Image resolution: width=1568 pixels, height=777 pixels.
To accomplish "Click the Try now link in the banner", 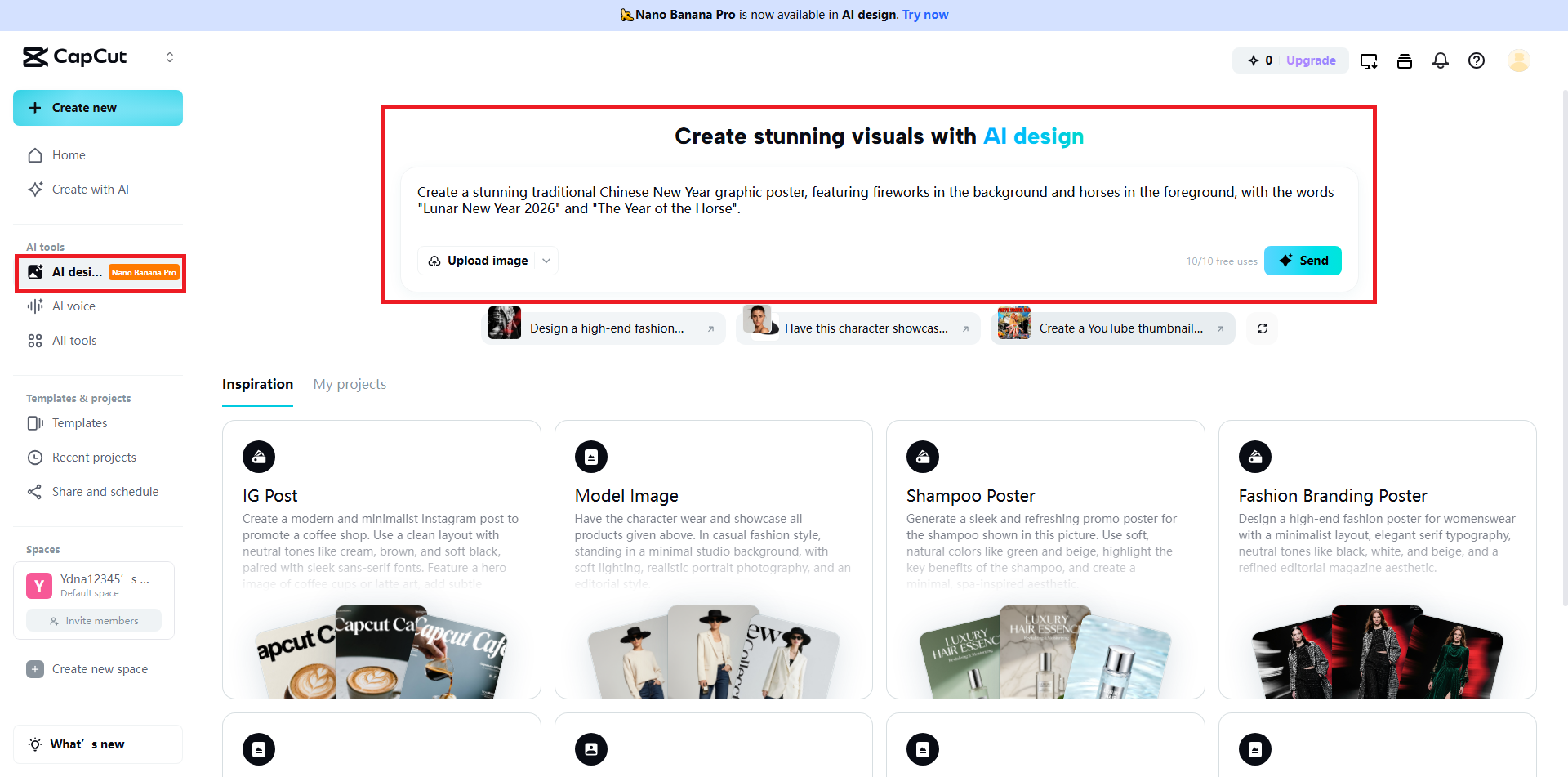I will click(x=924, y=15).
